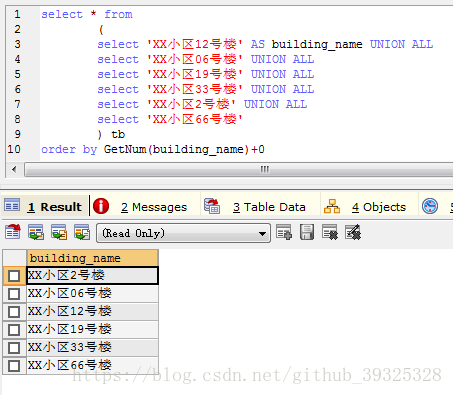453x395 pixels.
Task: Click 'XX小区66号楼' string in editor line 8
Action: [195, 119]
